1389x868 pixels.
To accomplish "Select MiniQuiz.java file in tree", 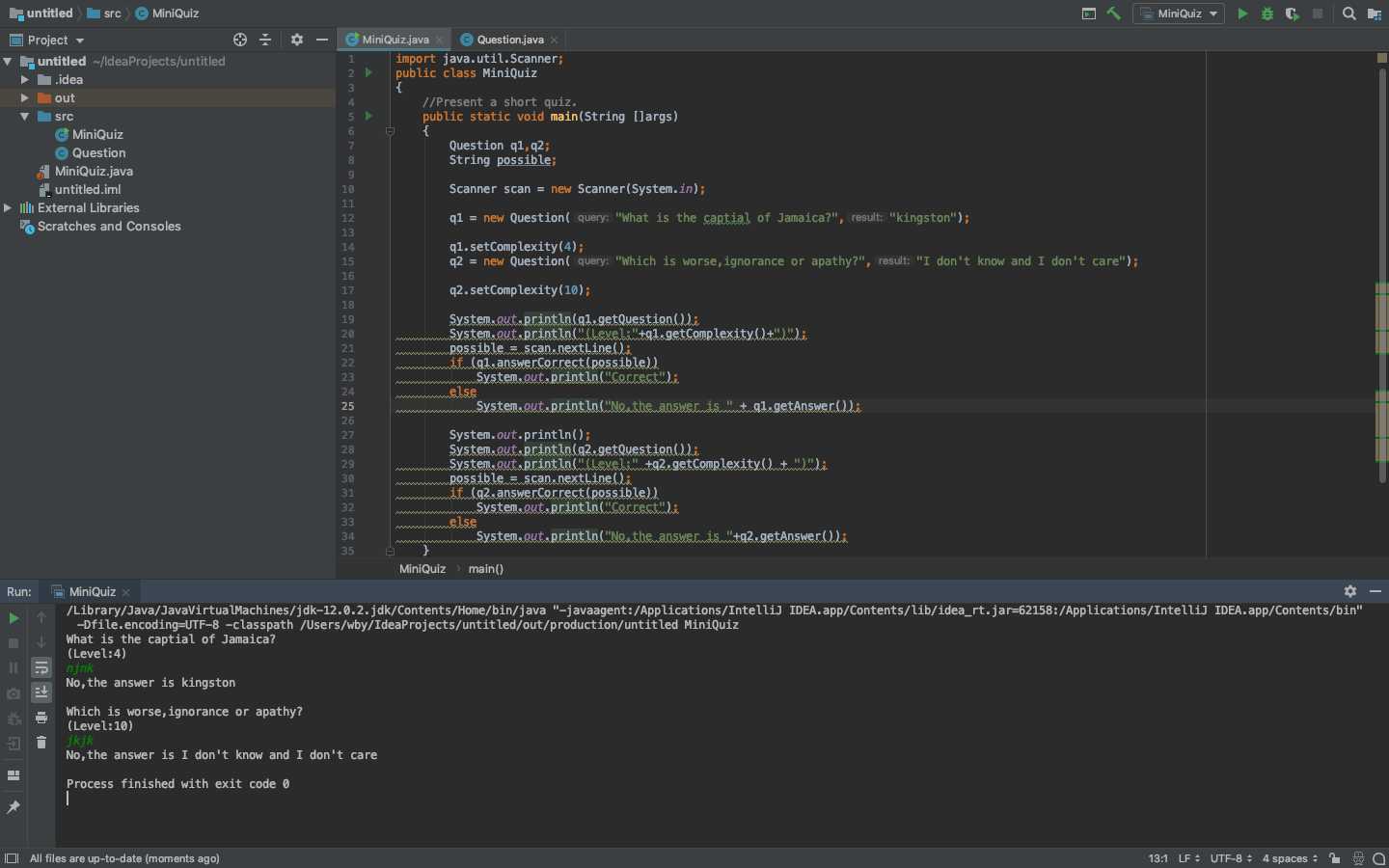I will (94, 171).
